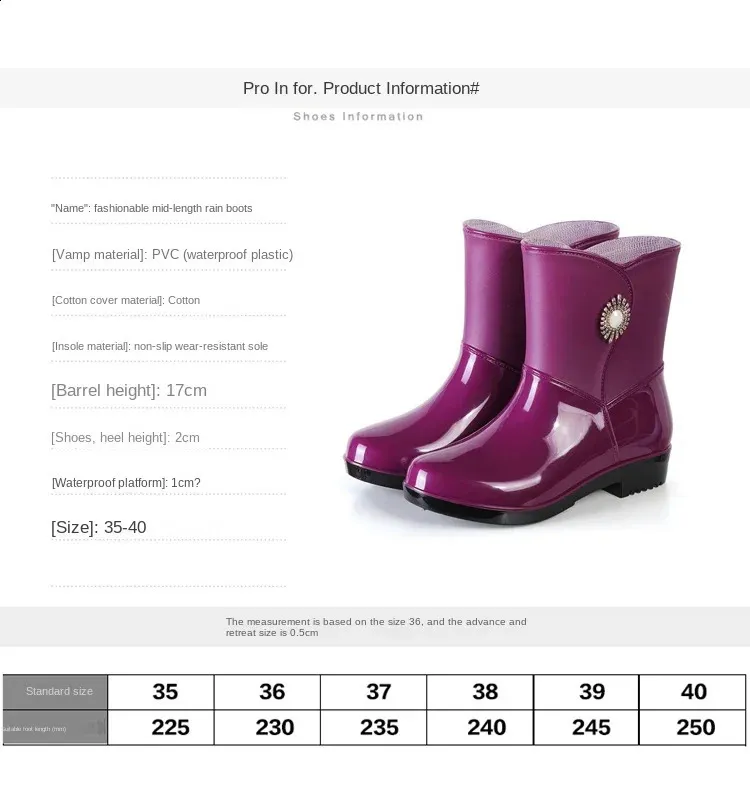Viewport: 750px width, 796px height.
Task: Click the Standard size header cell
Action: point(55,692)
